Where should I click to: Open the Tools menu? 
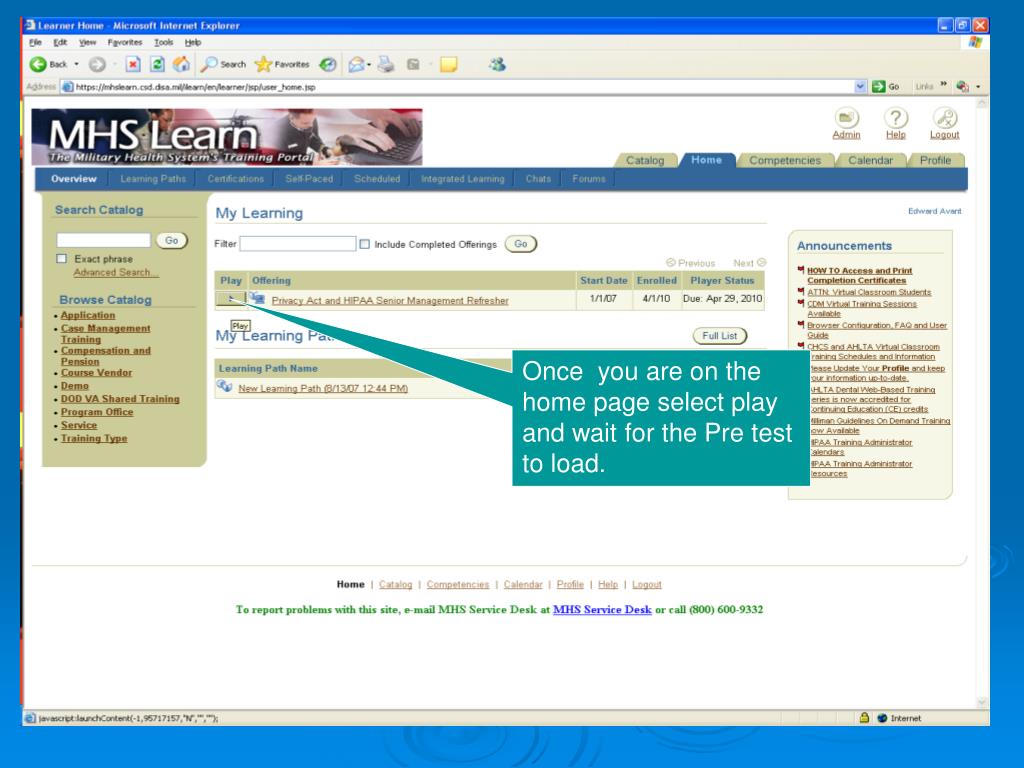pos(163,42)
